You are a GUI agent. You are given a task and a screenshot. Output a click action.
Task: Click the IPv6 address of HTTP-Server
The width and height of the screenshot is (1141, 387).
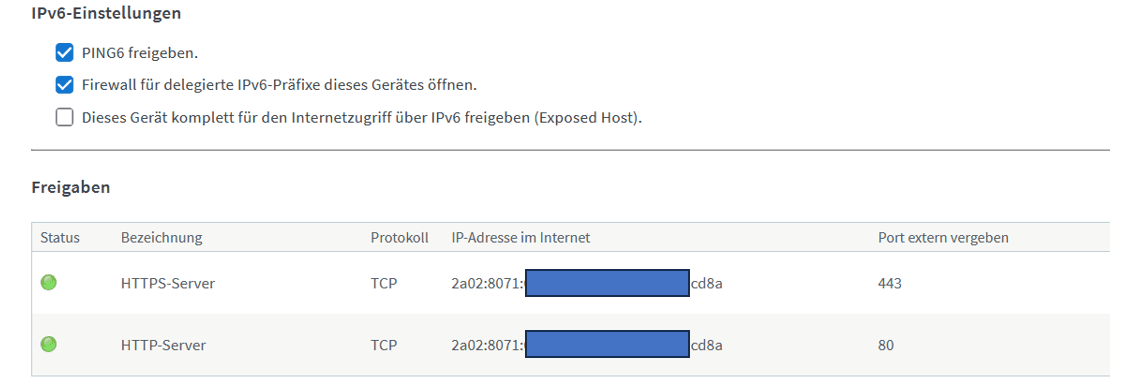(587, 346)
